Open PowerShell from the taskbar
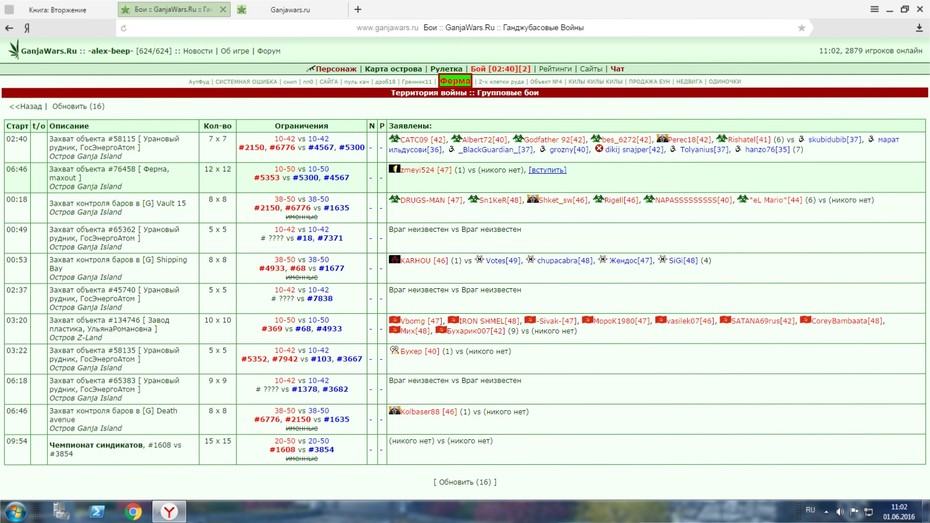This screenshot has height=523, width=930. coord(97,511)
